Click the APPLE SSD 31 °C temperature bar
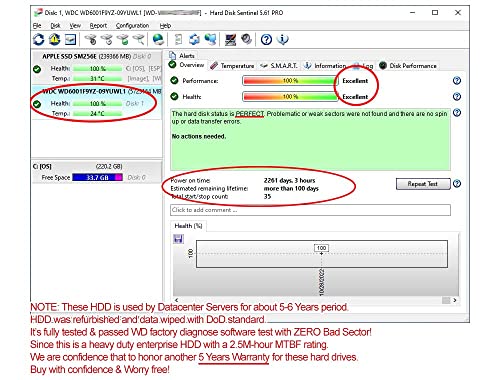 [97, 79]
